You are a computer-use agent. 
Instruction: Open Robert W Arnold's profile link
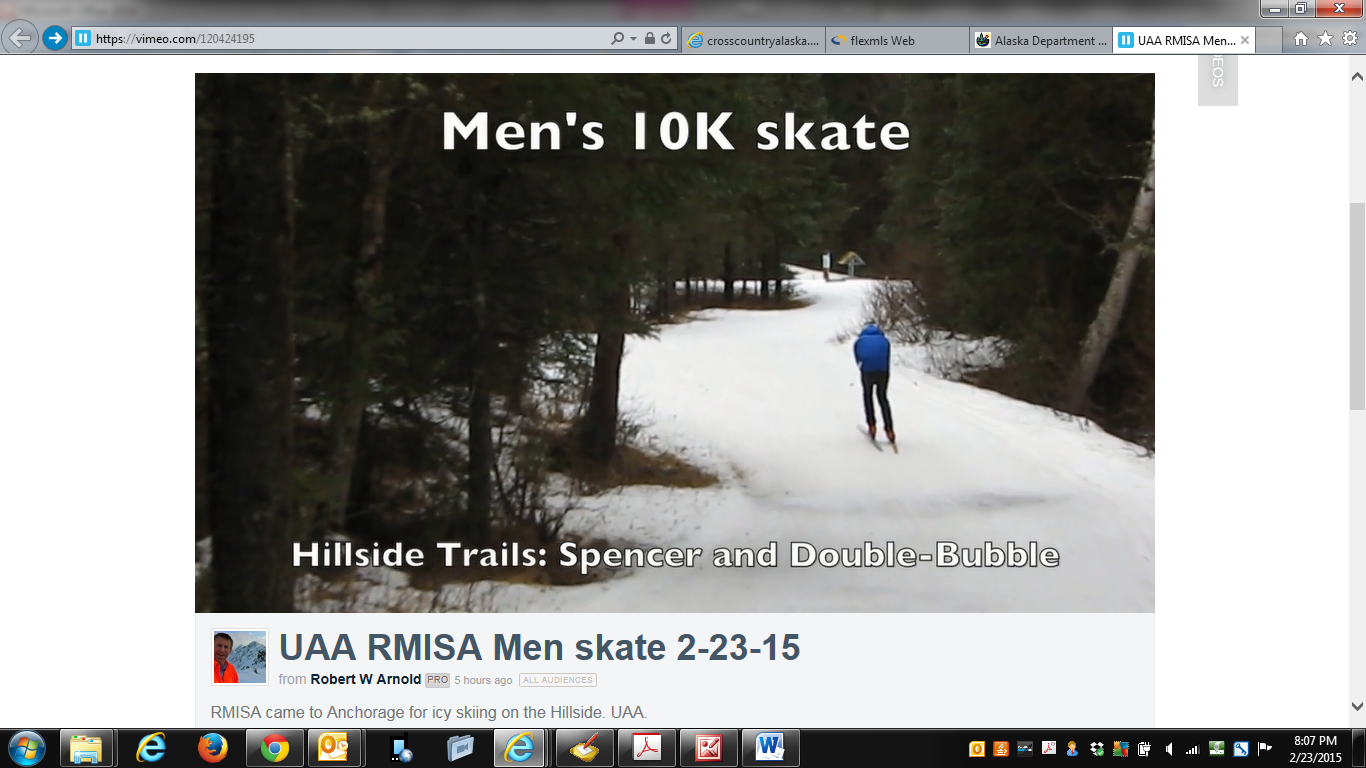click(366, 680)
